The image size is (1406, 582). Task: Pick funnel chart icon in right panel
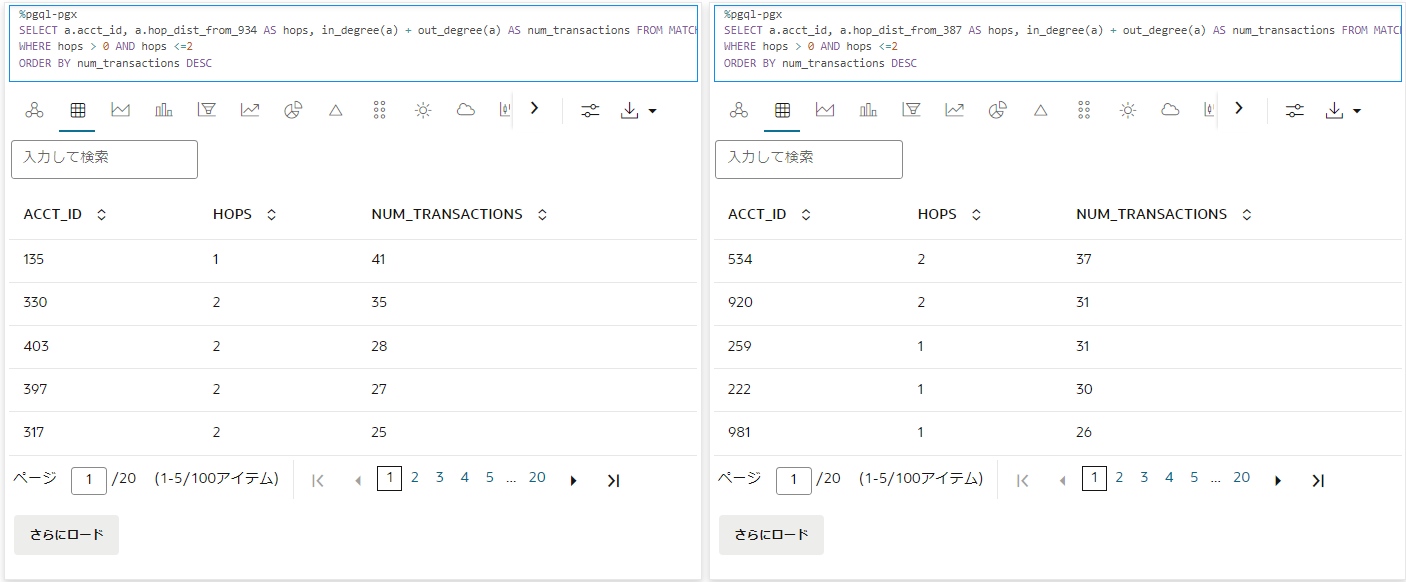(911, 110)
